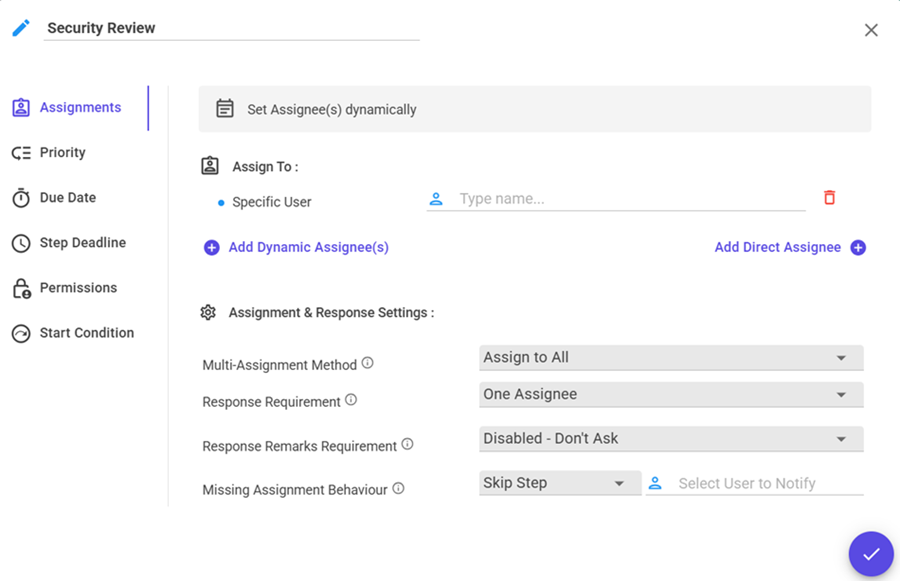Go to the Step Deadline section
This screenshot has height=581, width=900.
pos(82,243)
